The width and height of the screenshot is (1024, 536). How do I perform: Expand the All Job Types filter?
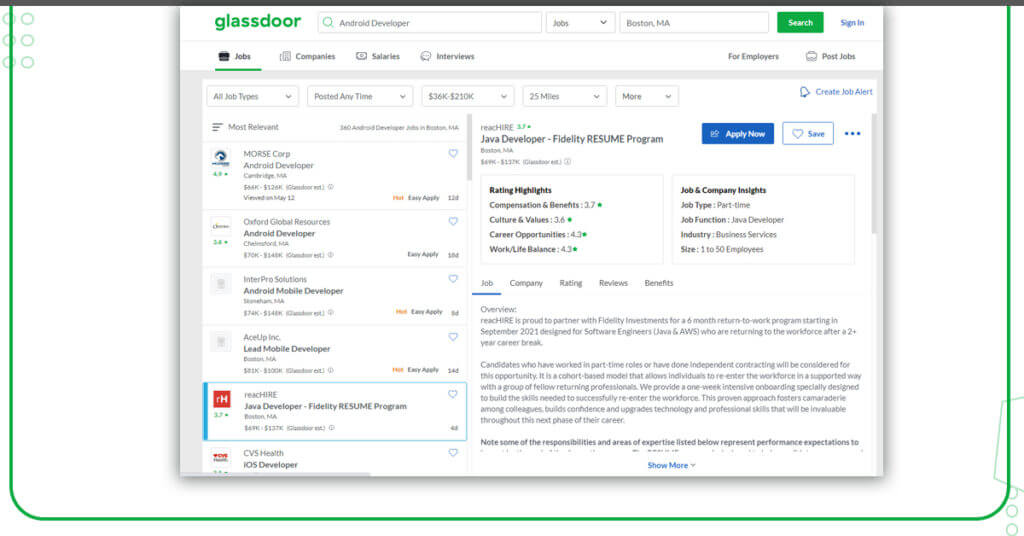point(252,97)
